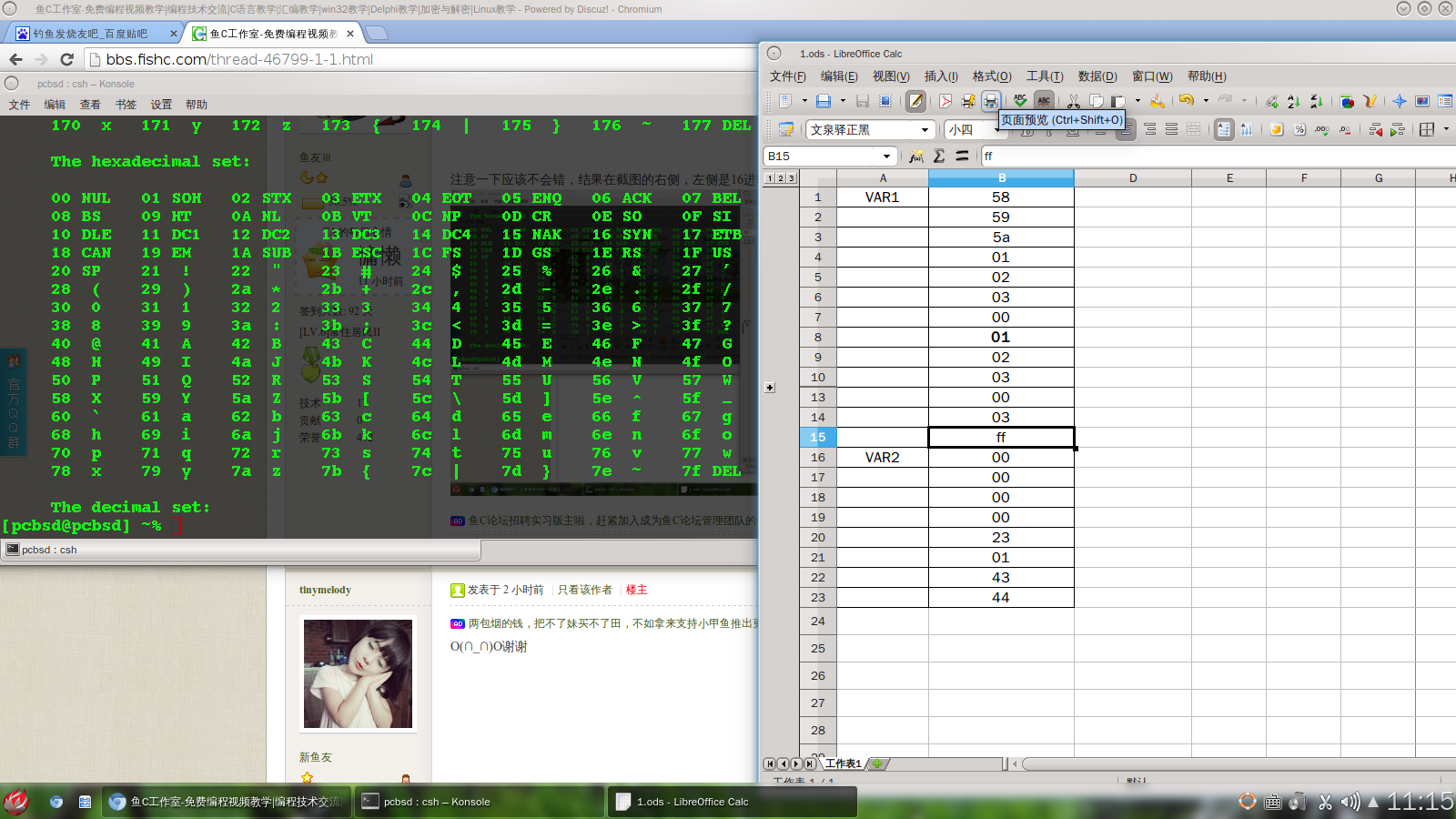Select the 工作表1 sheet tab
Image resolution: width=1456 pixels, height=819 pixels.
(x=843, y=763)
